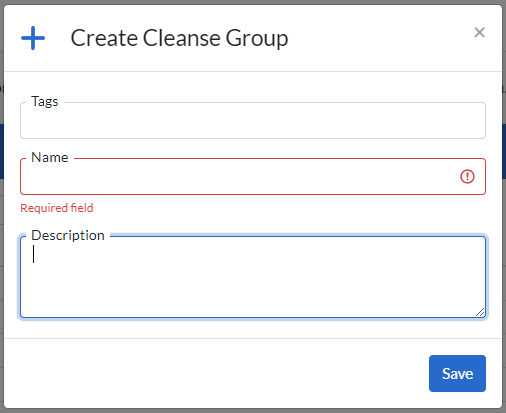This screenshot has width=506, height=413.
Task: Click empty footer area beside Save
Action: coord(217,373)
